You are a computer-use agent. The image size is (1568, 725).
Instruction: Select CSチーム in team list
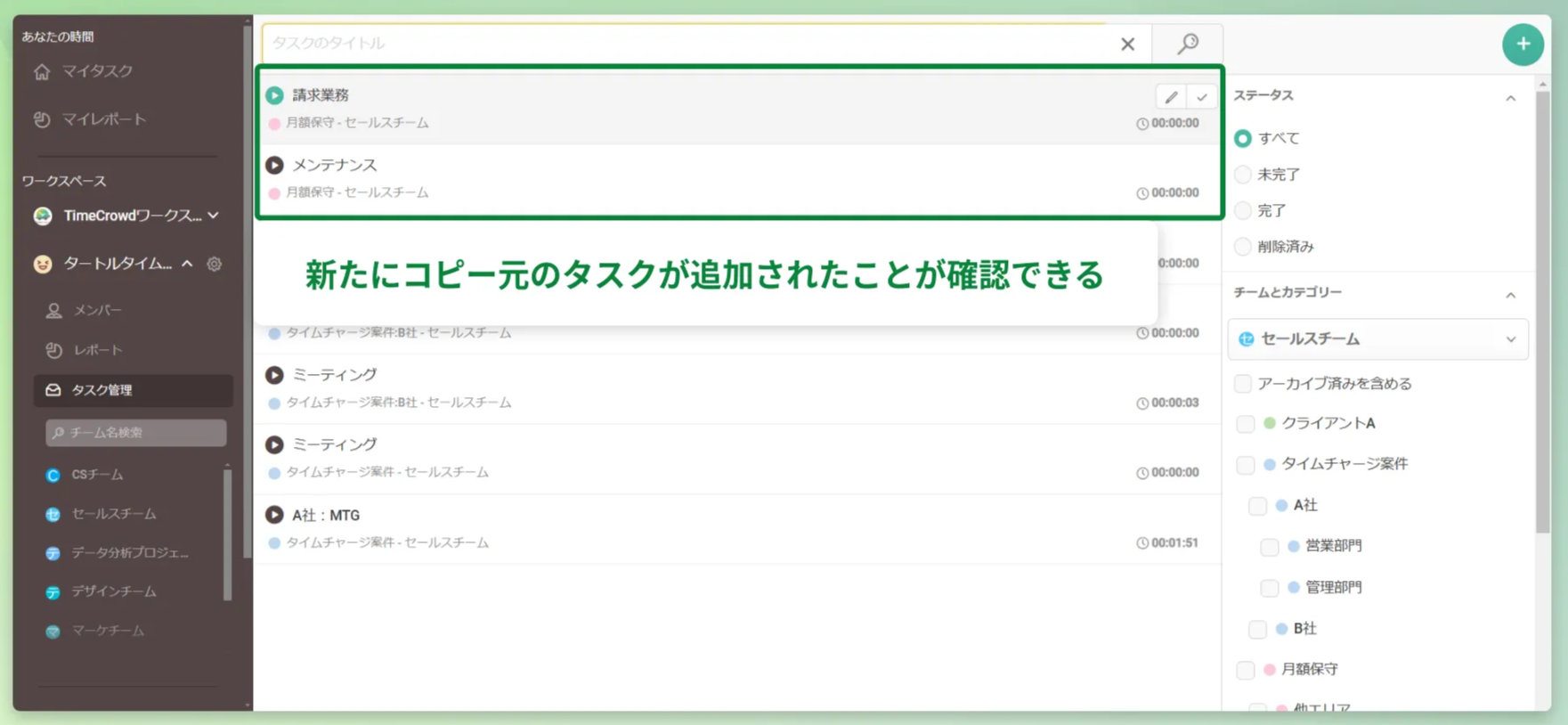pyautogui.click(x=85, y=475)
